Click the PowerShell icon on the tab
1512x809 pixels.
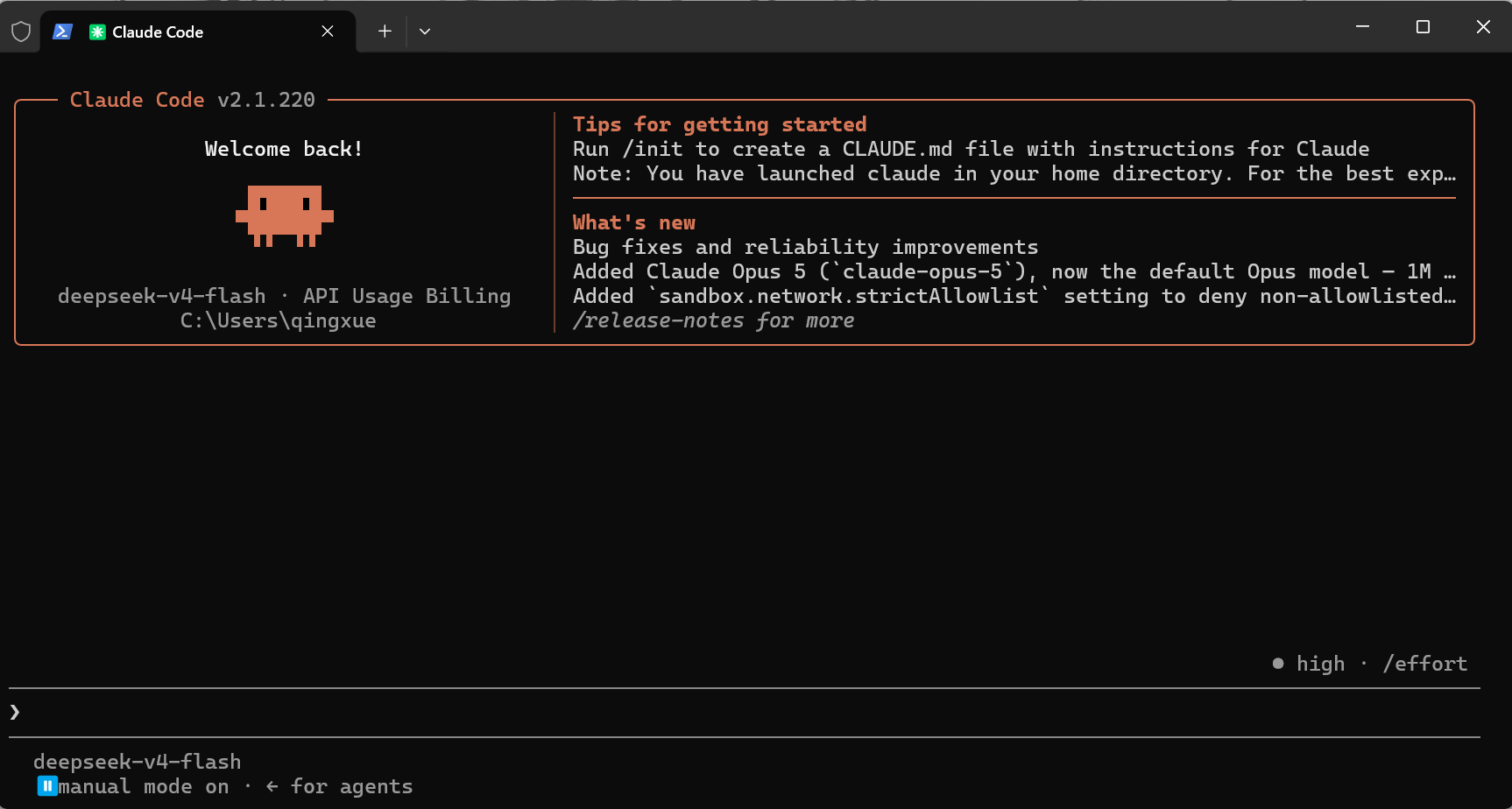(x=62, y=32)
